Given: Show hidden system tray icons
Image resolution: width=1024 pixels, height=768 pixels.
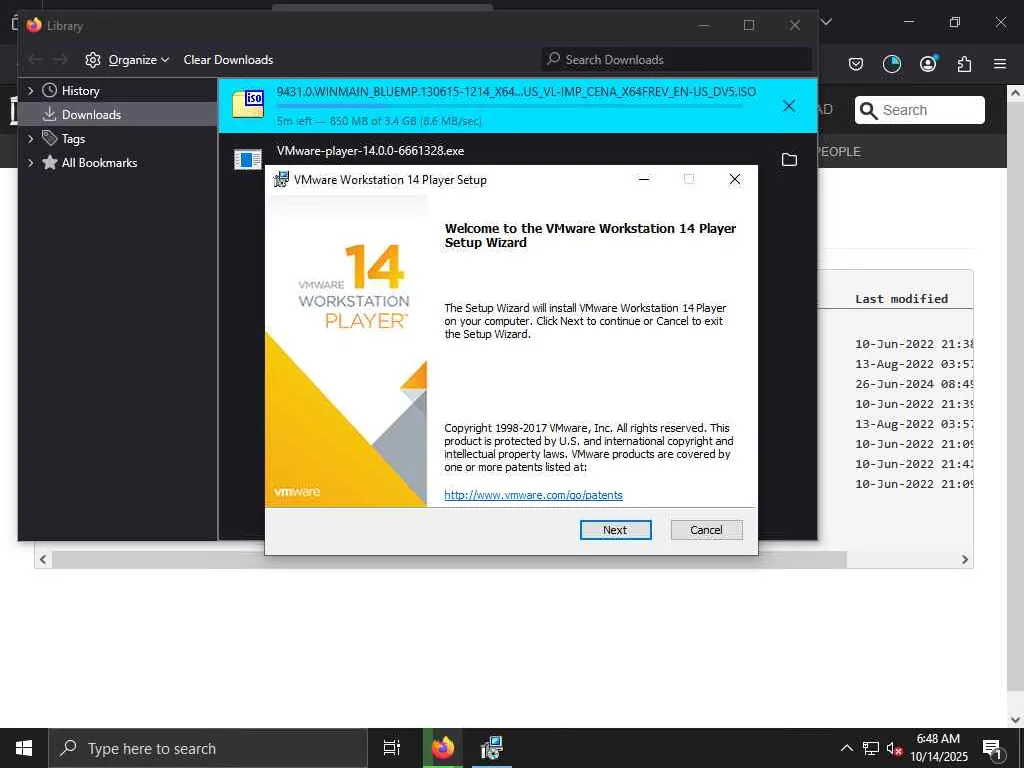Looking at the screenshot, I should coord(846,748).
